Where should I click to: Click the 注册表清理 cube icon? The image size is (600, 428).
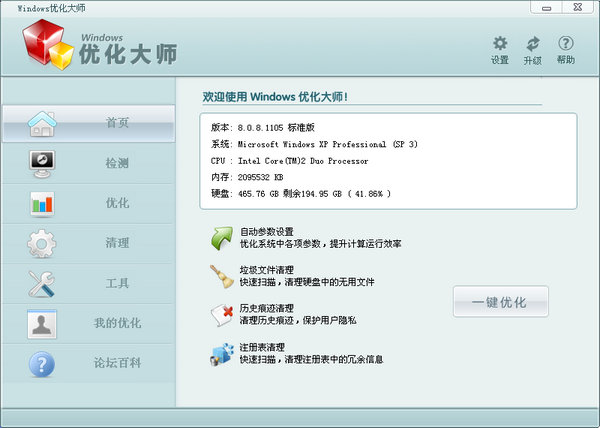tap(222, 354)
